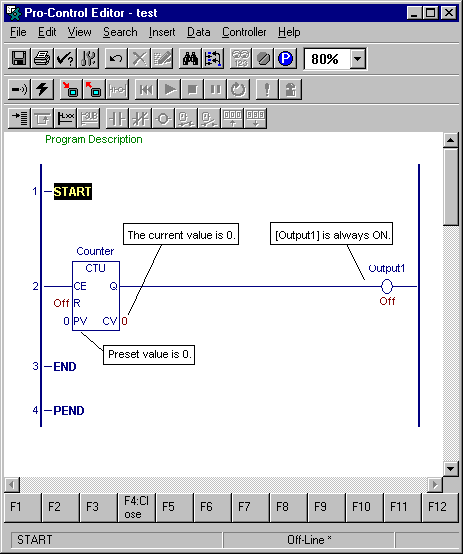Open the View menu
Screen dimensions: 463x554
(80, 32)
